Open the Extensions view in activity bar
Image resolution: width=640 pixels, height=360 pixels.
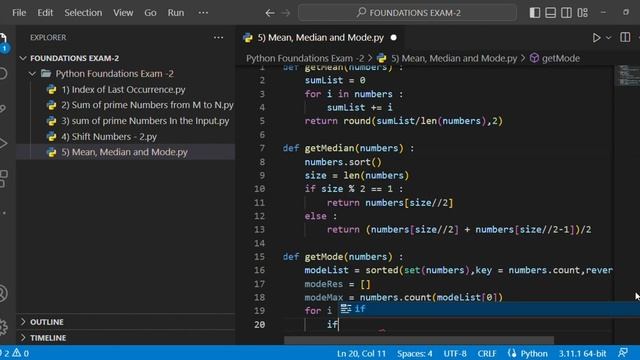[3, 179]
